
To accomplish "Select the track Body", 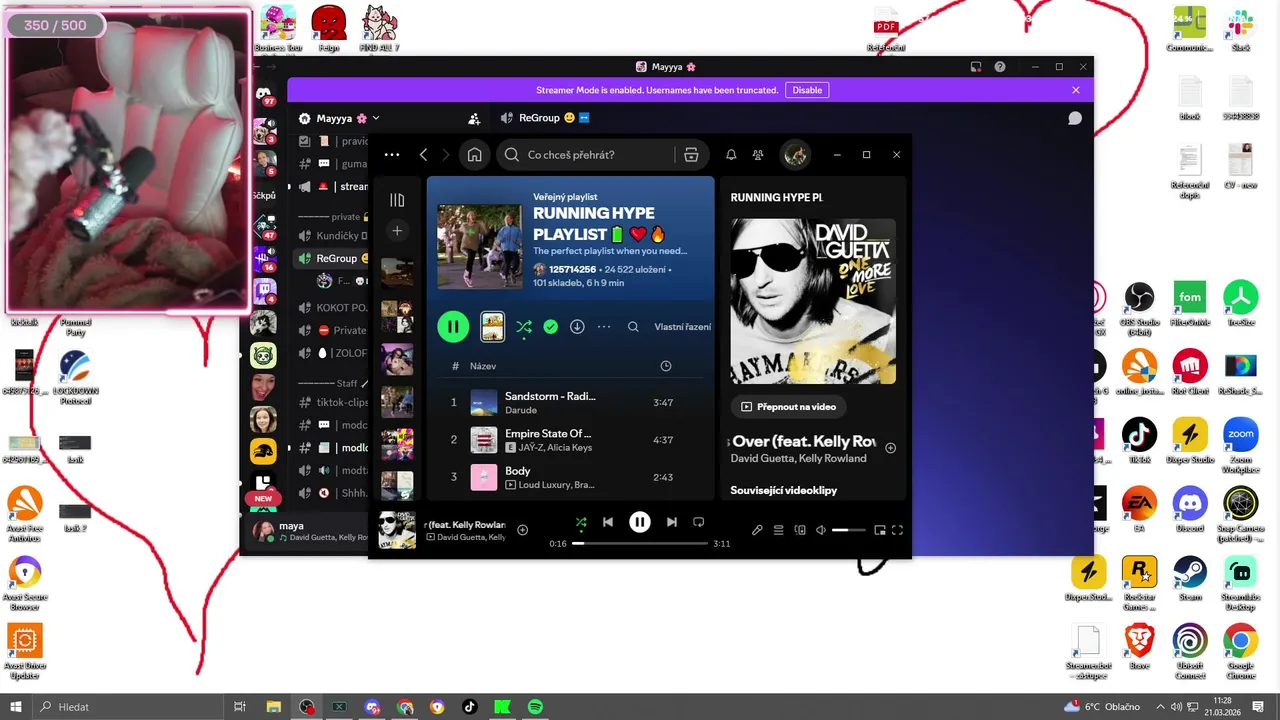I will click(x=570, y=477).
